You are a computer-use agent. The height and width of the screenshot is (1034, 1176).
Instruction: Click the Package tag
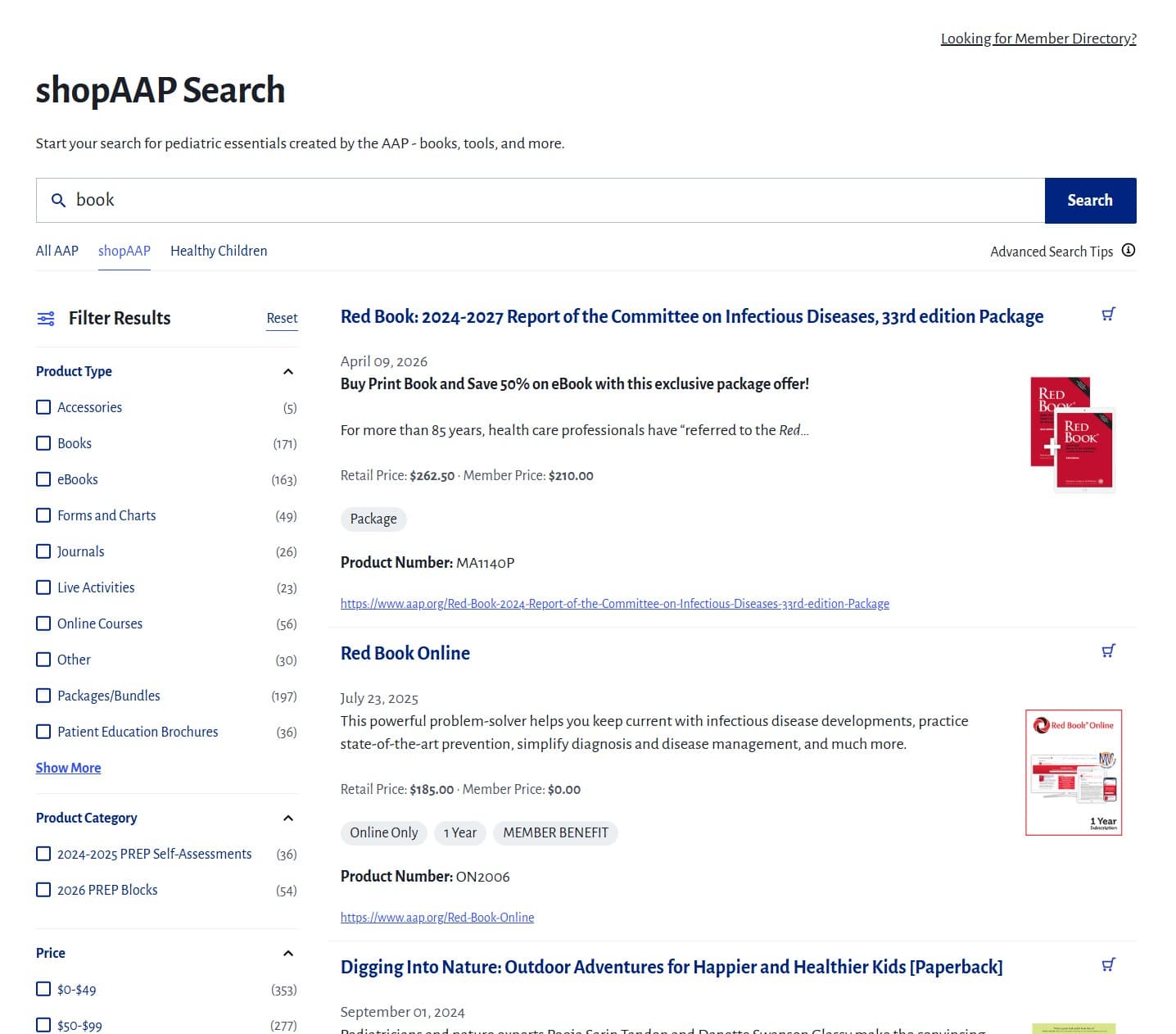[x=373, y=519]
